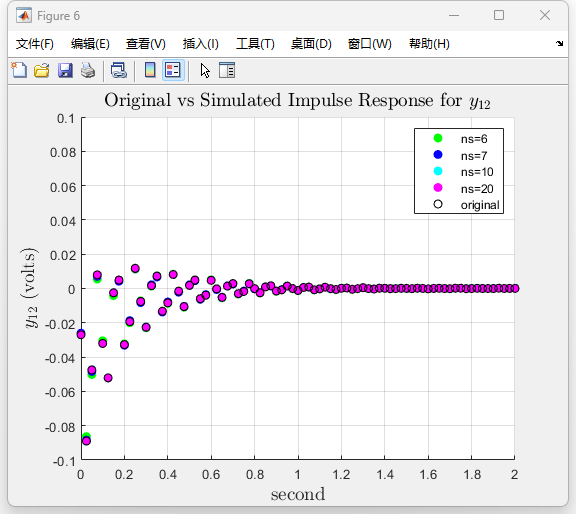The width and height of the screenshot is (576, 514).
Task: Click the Link Plot toolbar icon
Action: [119, 70]
